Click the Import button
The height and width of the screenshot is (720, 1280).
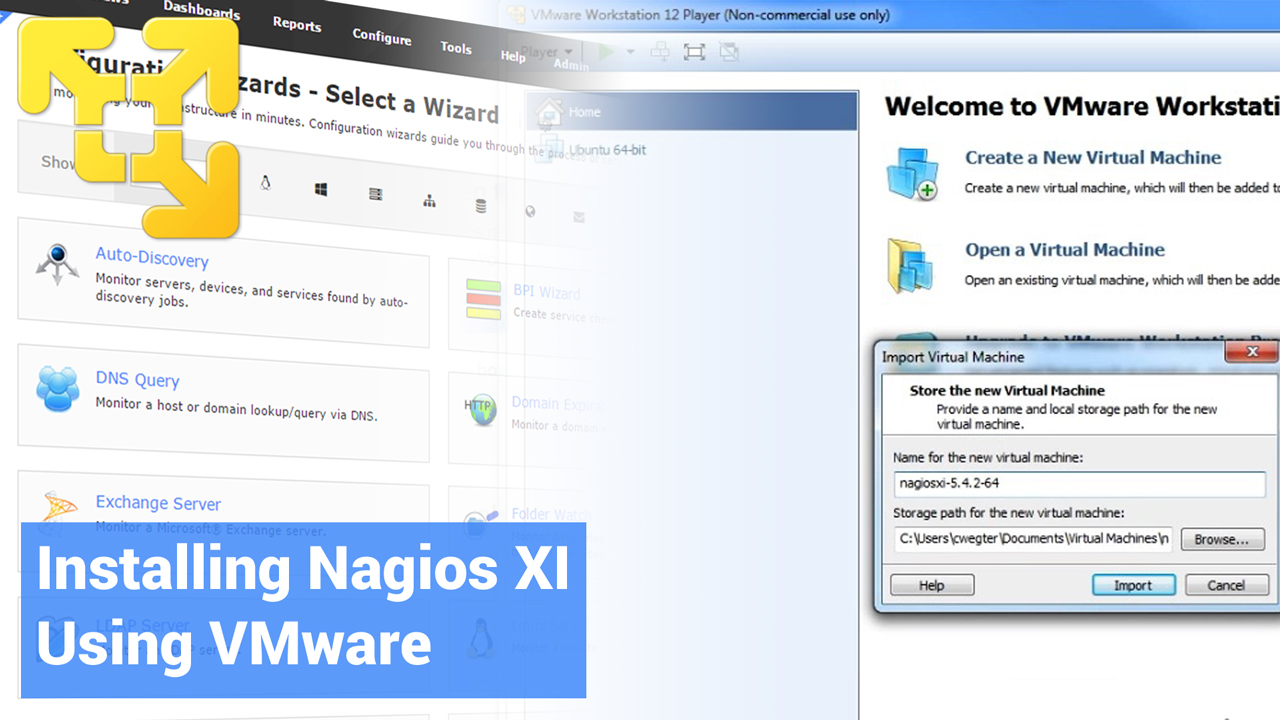pyautogui.click(x=1133, y=585)
